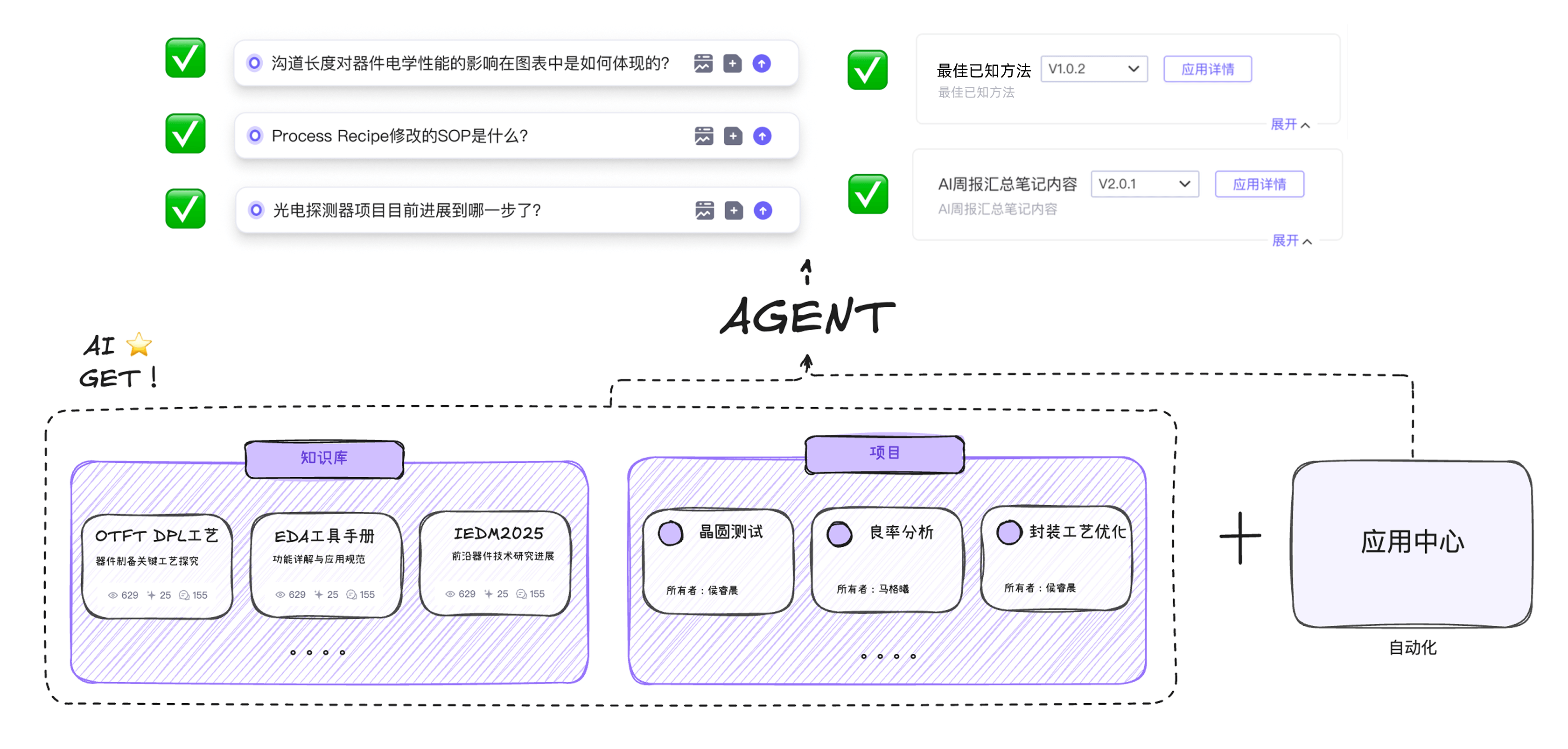
Task: Click plus icon in the 光电探测器 question bar
Action: [x=734, y=211]
